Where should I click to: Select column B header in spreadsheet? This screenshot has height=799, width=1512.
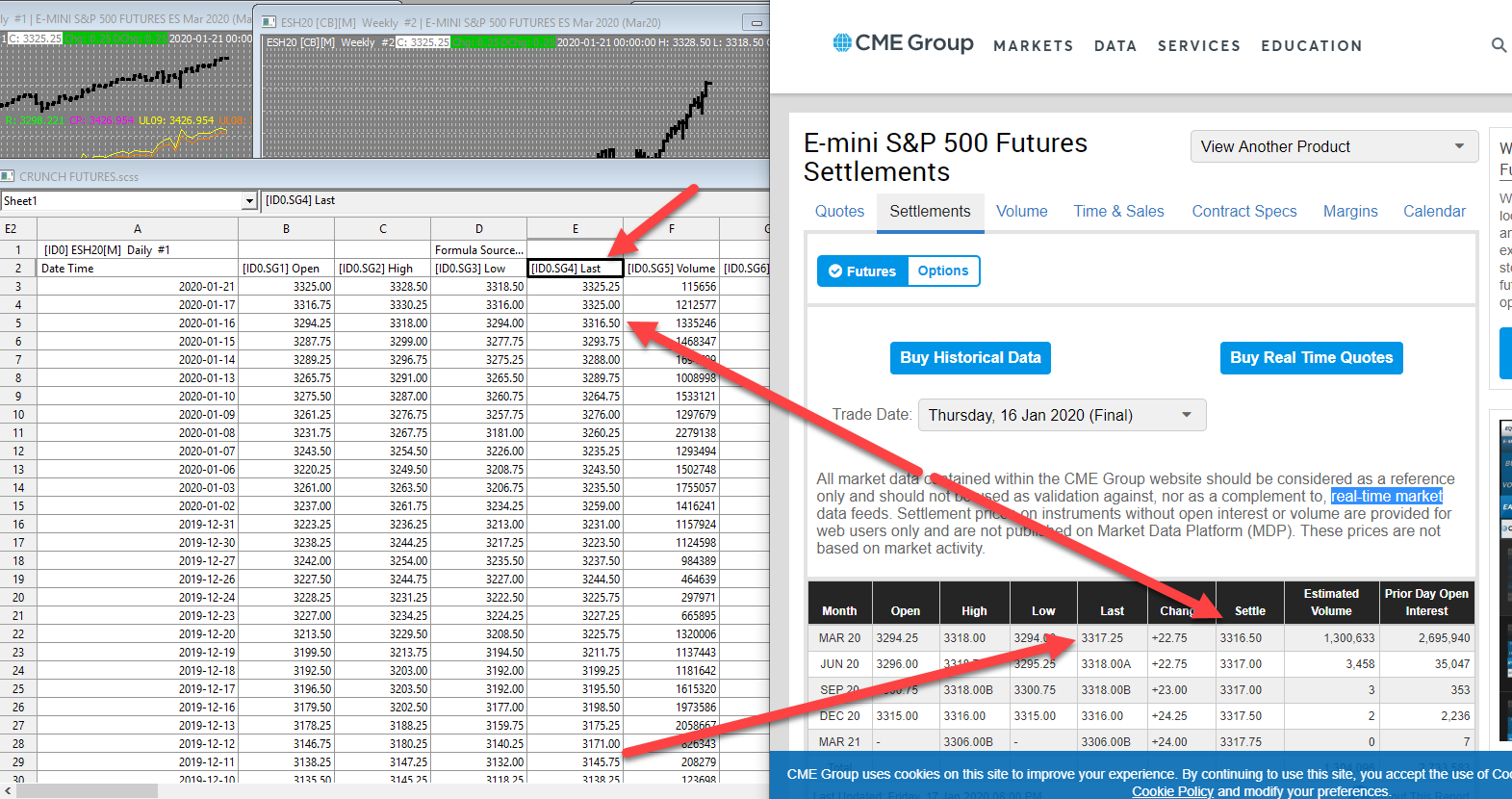point(286,229)
